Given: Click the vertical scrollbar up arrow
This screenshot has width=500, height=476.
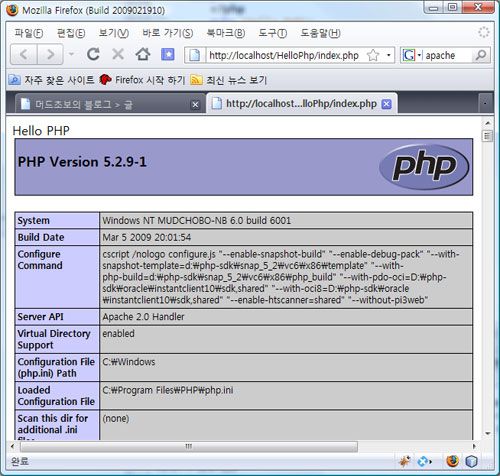Looking at the screenshot, I should click(x=488, y=123).
